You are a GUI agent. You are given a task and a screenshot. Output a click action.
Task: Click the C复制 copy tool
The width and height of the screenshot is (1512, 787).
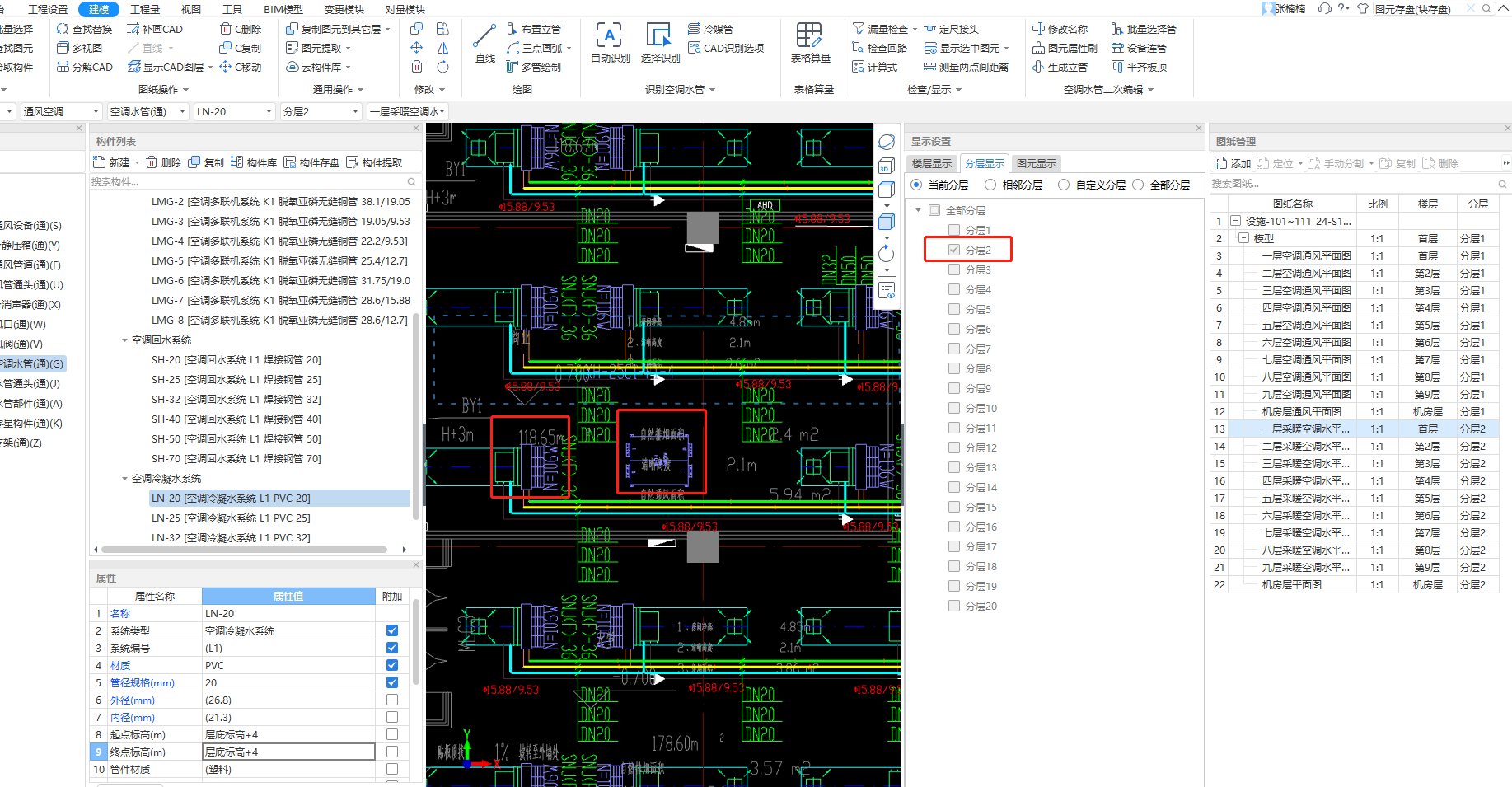click(x=241, y=48)
